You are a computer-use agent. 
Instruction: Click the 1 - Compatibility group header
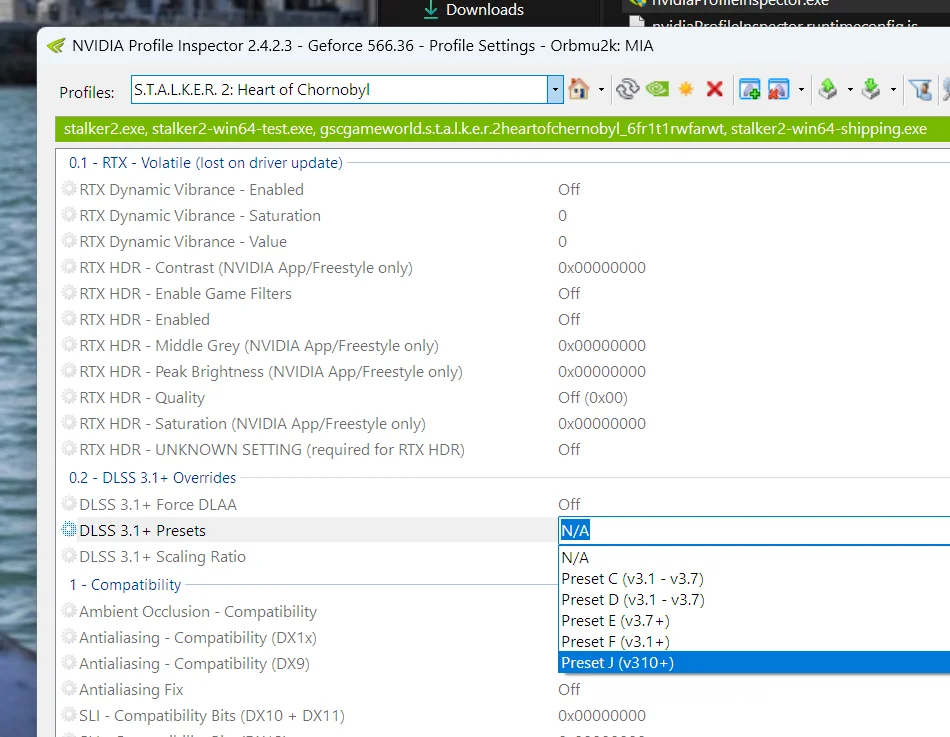coord(125,585)
